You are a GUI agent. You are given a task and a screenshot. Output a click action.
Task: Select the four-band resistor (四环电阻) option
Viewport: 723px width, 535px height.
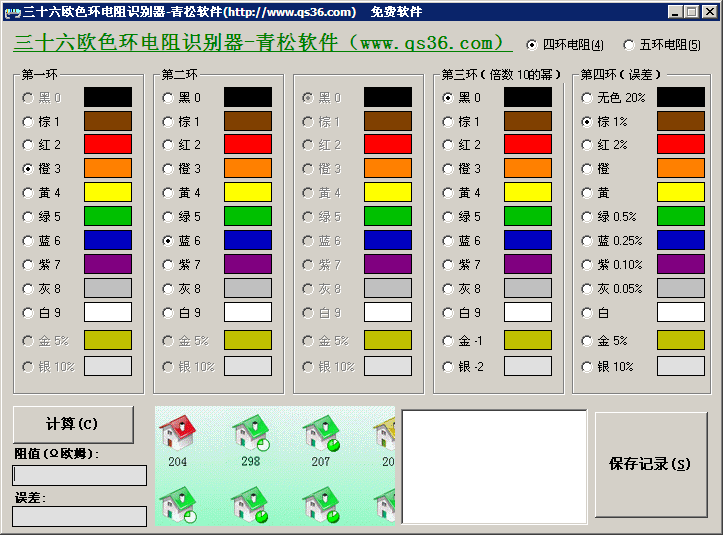(564, 45)
